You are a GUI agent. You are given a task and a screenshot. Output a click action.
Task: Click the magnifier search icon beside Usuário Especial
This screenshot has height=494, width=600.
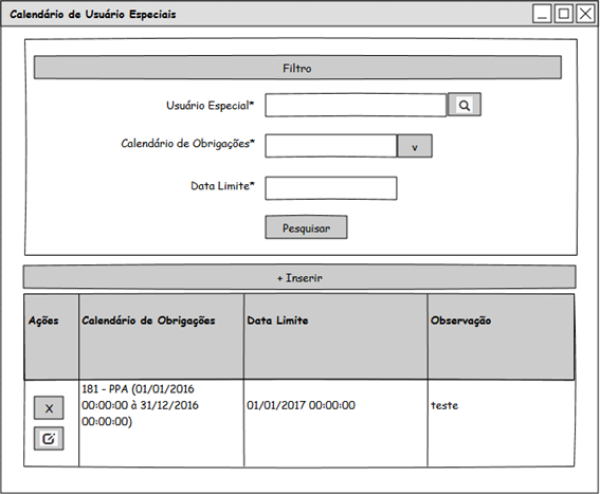464,105
